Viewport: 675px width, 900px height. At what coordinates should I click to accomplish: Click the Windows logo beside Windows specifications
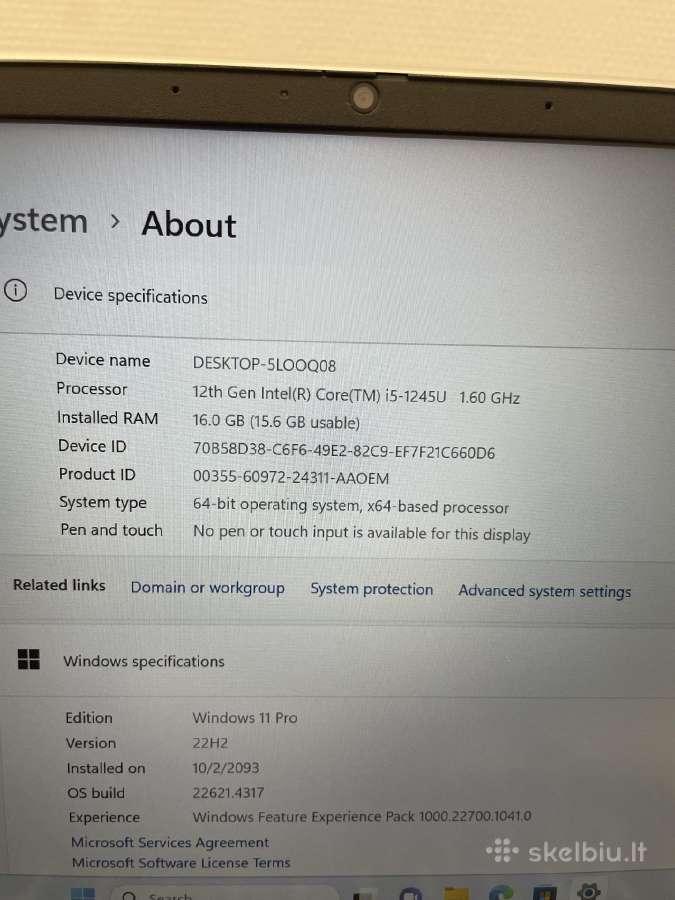(x=29, y=659)
